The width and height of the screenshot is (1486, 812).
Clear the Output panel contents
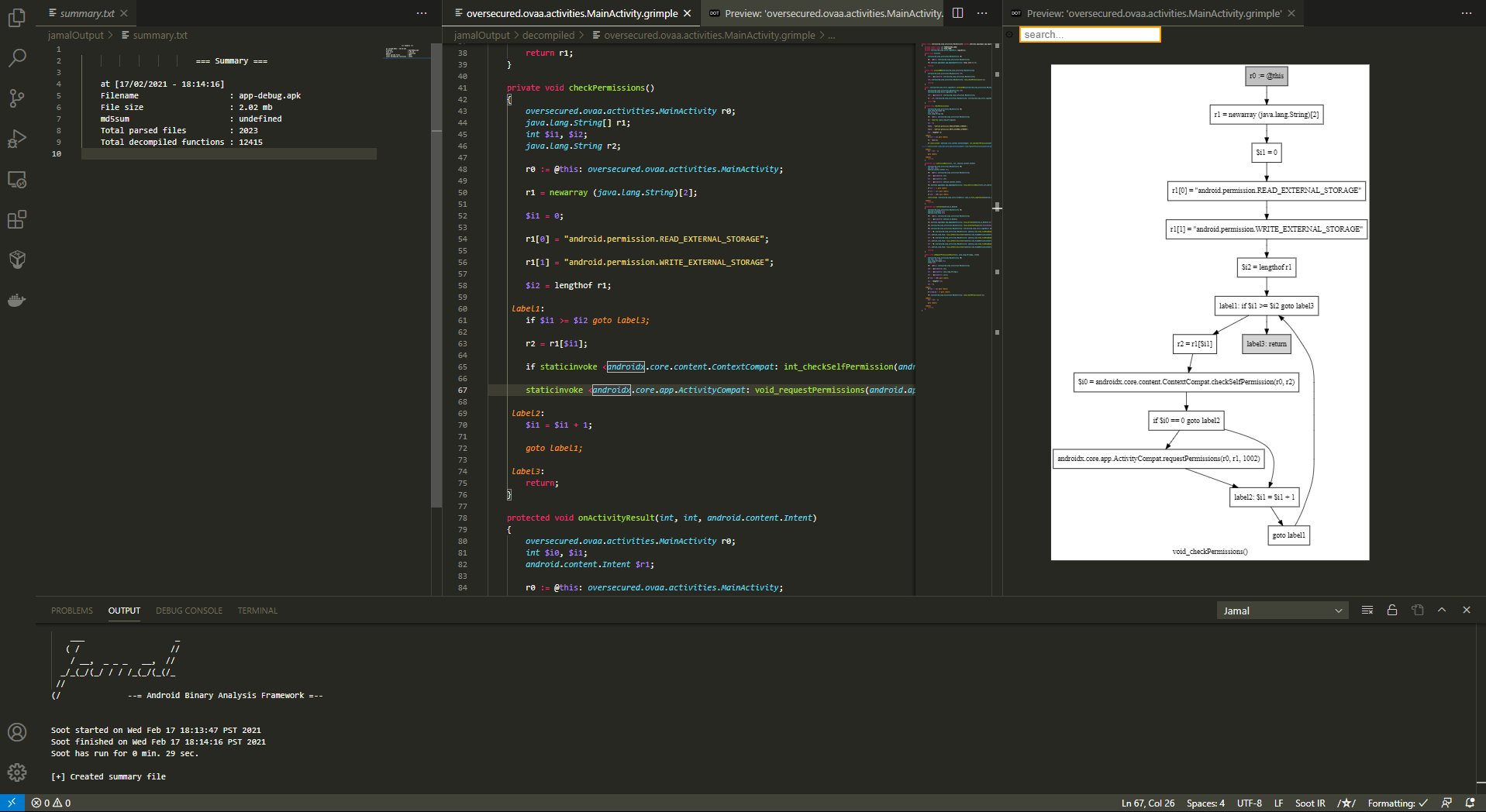pyautogui.click(x=1367, y=611)
